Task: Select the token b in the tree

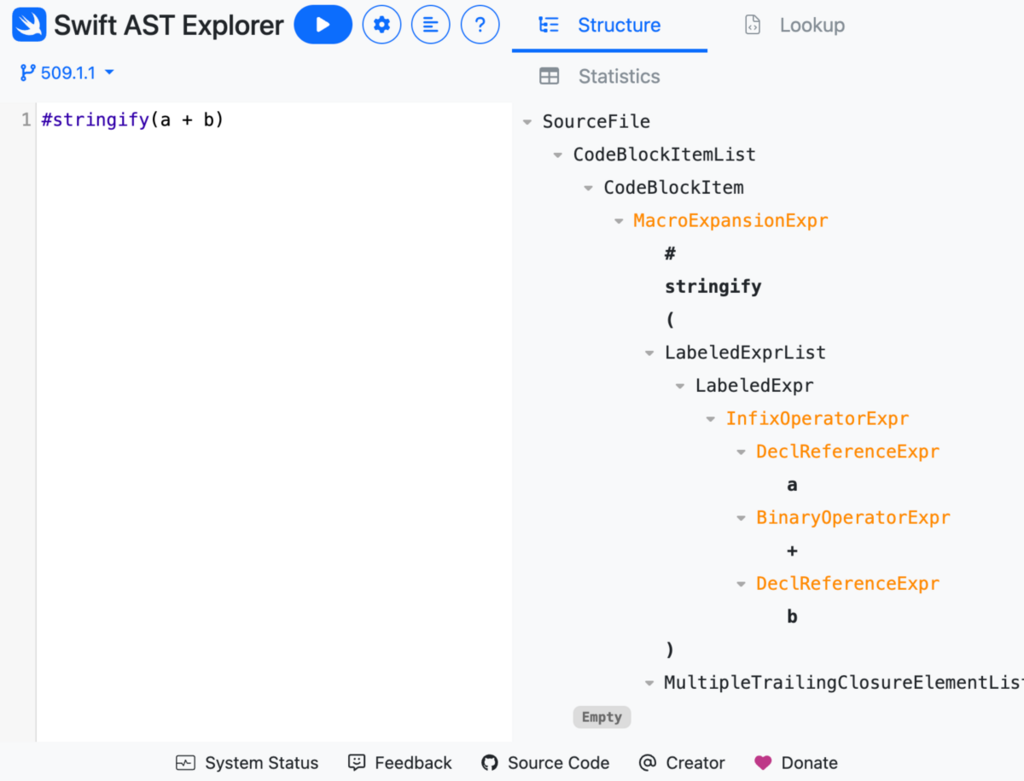Action: click(792, 616)
